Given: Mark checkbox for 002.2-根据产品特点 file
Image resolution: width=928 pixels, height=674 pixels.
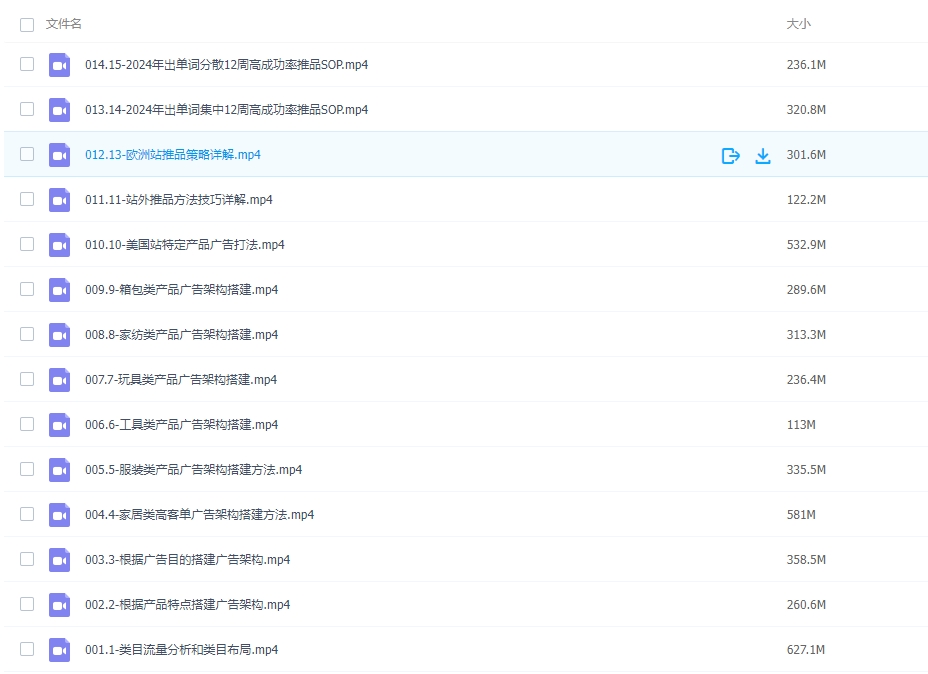Looking at the screenshot, I should pyautogui.click(x=27, y=604).
